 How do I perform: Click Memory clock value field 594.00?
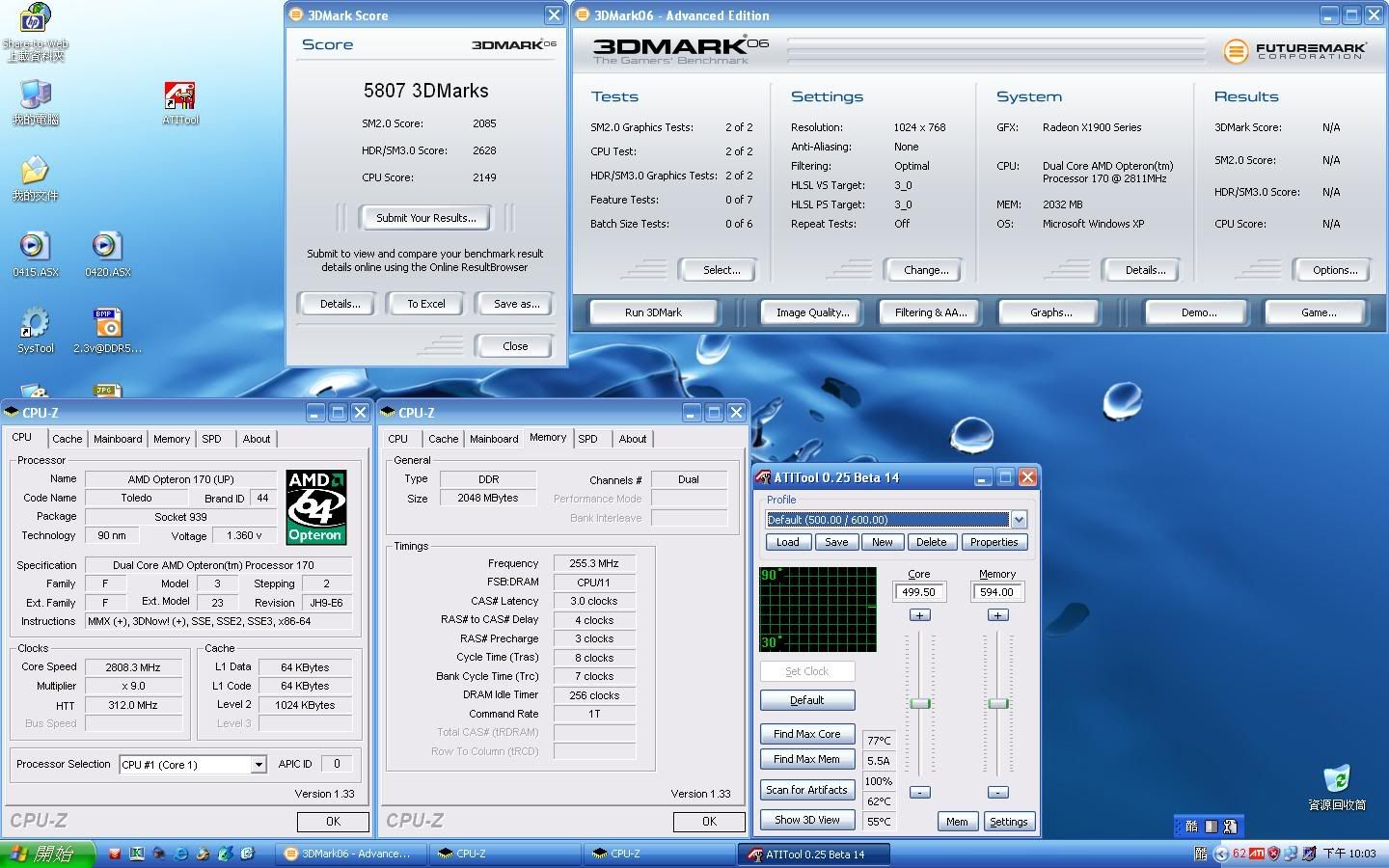pos(997,592)
